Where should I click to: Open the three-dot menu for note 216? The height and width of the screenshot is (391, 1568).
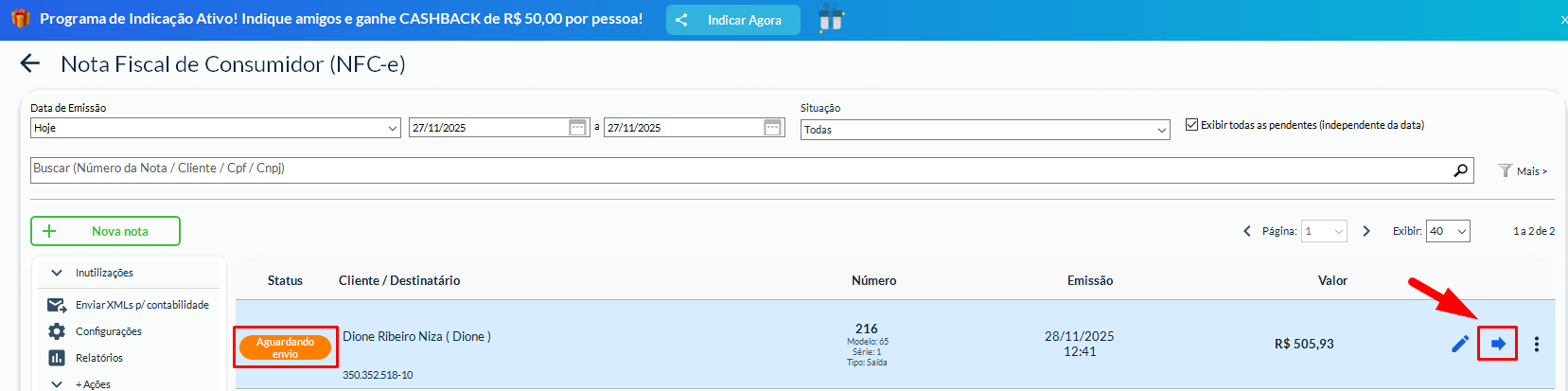tap(1536, 344)
